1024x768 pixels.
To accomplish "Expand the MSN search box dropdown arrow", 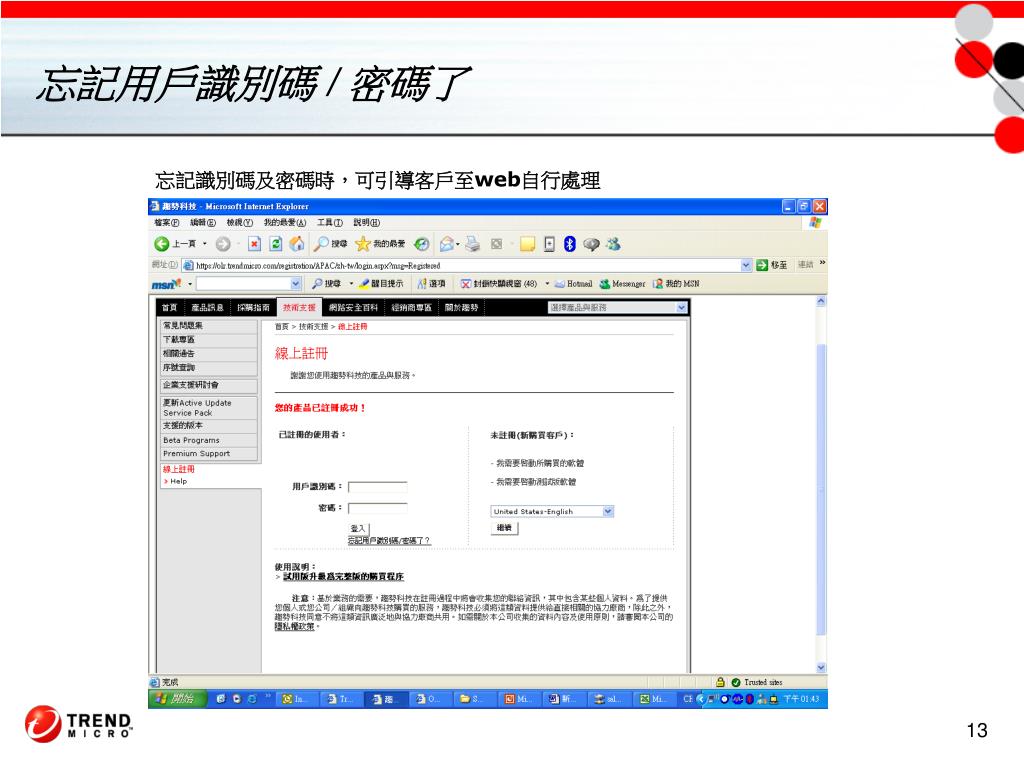I will tap(295, 283).
